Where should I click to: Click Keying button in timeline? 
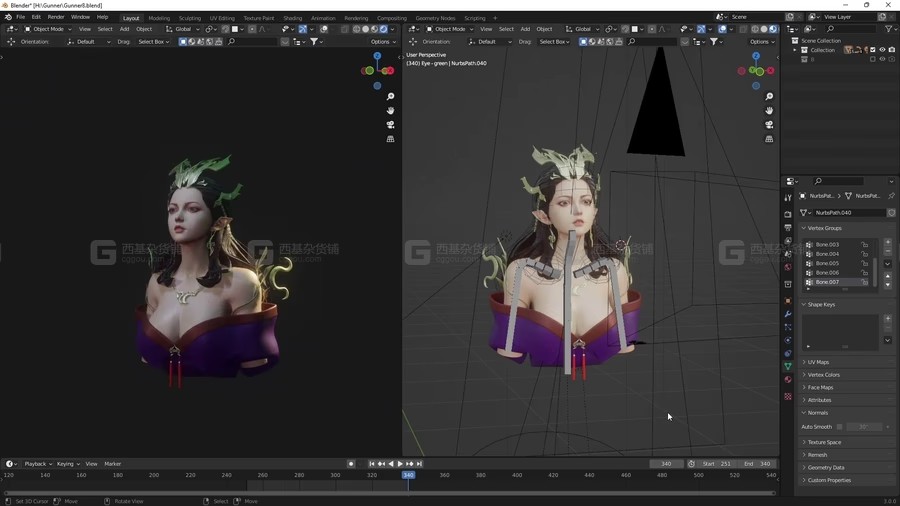tap(68, 464)
